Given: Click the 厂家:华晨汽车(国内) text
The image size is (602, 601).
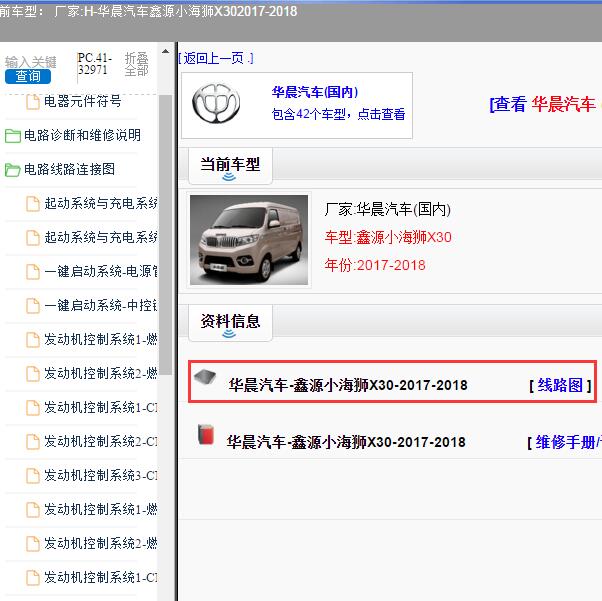Looking at the screenshot, I should [387, 210].
